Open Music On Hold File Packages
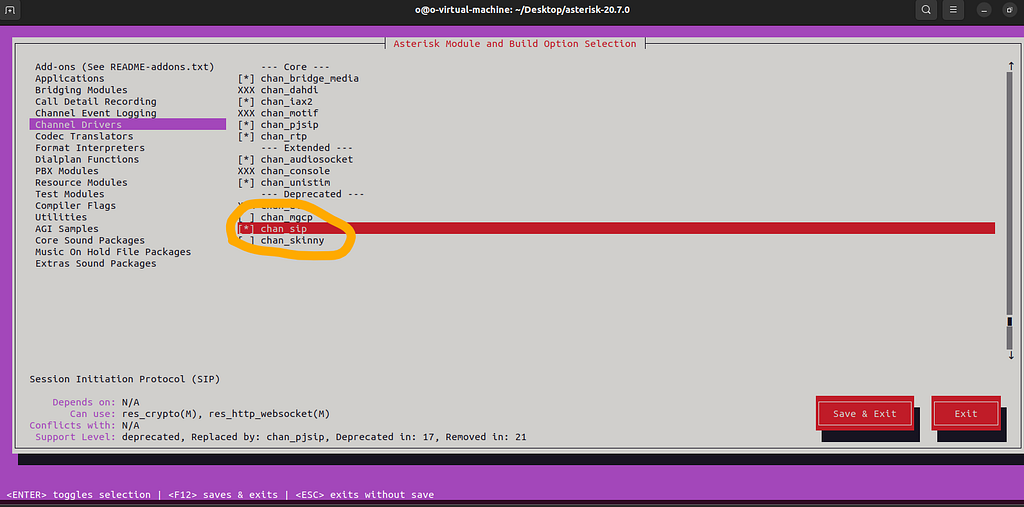Screen dimensions: 1024x507 click(x=113, y=252)
